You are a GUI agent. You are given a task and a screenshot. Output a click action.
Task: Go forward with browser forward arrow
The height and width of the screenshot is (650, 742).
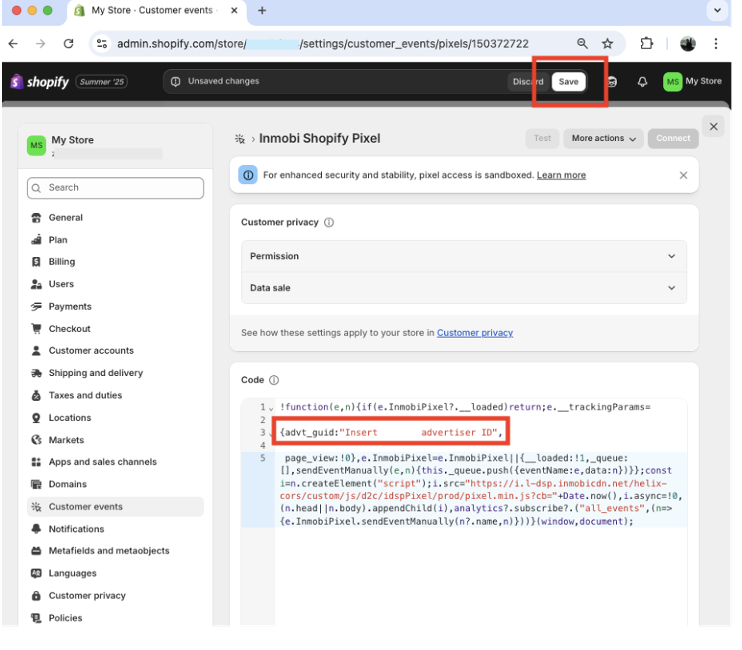41,44
